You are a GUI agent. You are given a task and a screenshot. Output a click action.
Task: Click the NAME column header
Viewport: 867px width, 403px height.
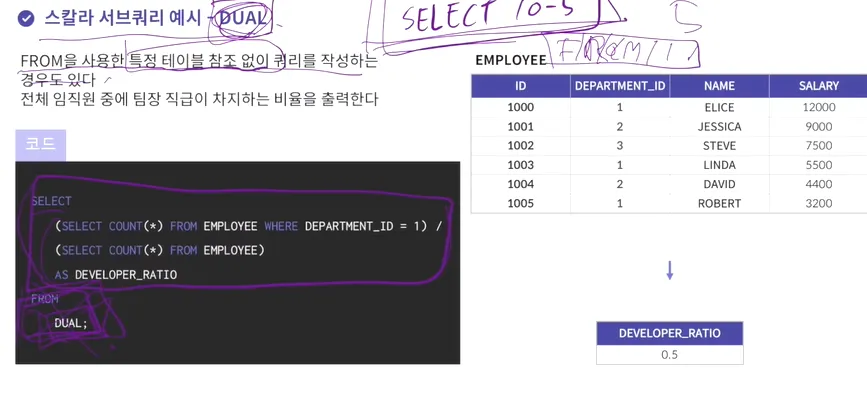719,86
